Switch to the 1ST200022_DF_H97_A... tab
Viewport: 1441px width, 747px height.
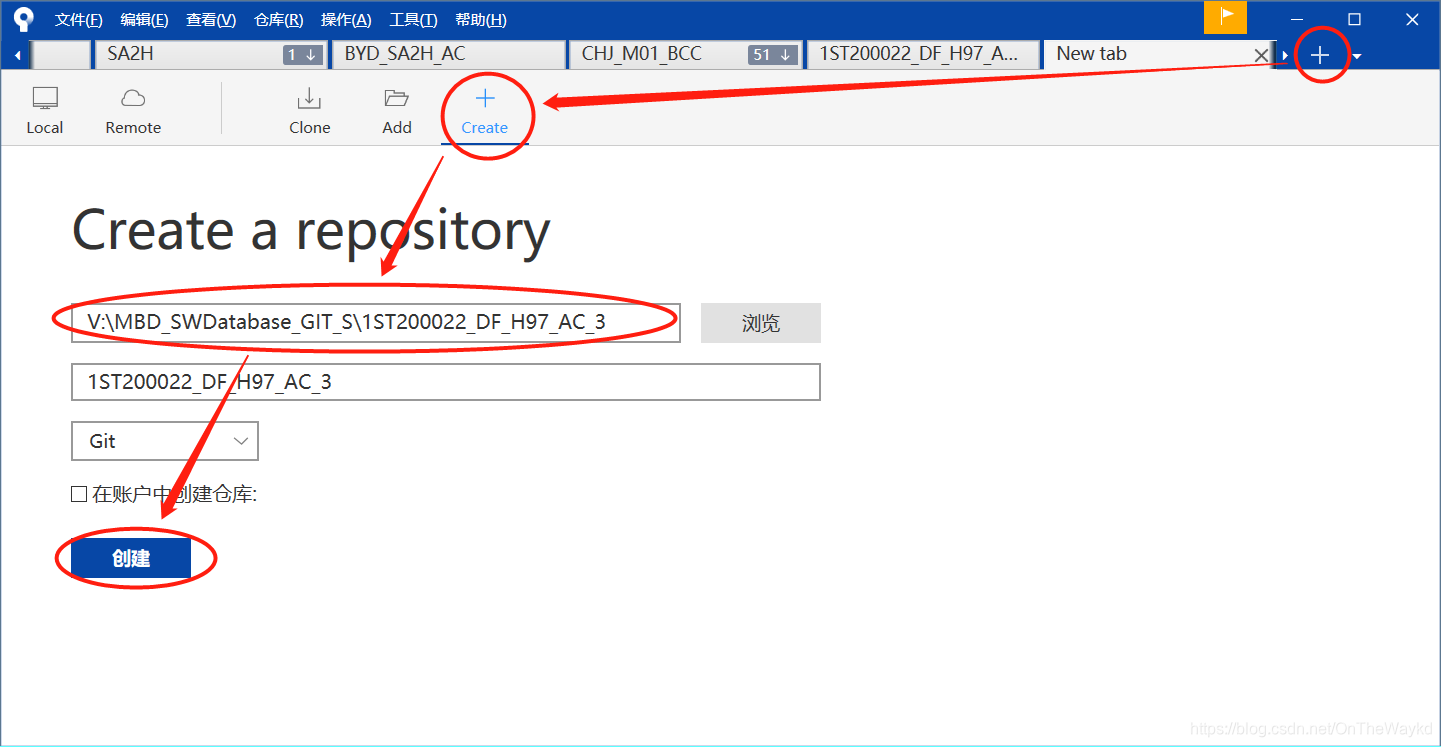click(x=923, y=55)
